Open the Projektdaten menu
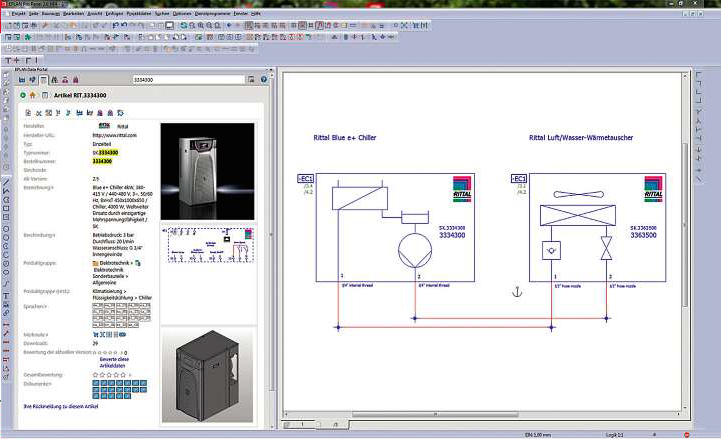The image size is (721, 439). 139,14
